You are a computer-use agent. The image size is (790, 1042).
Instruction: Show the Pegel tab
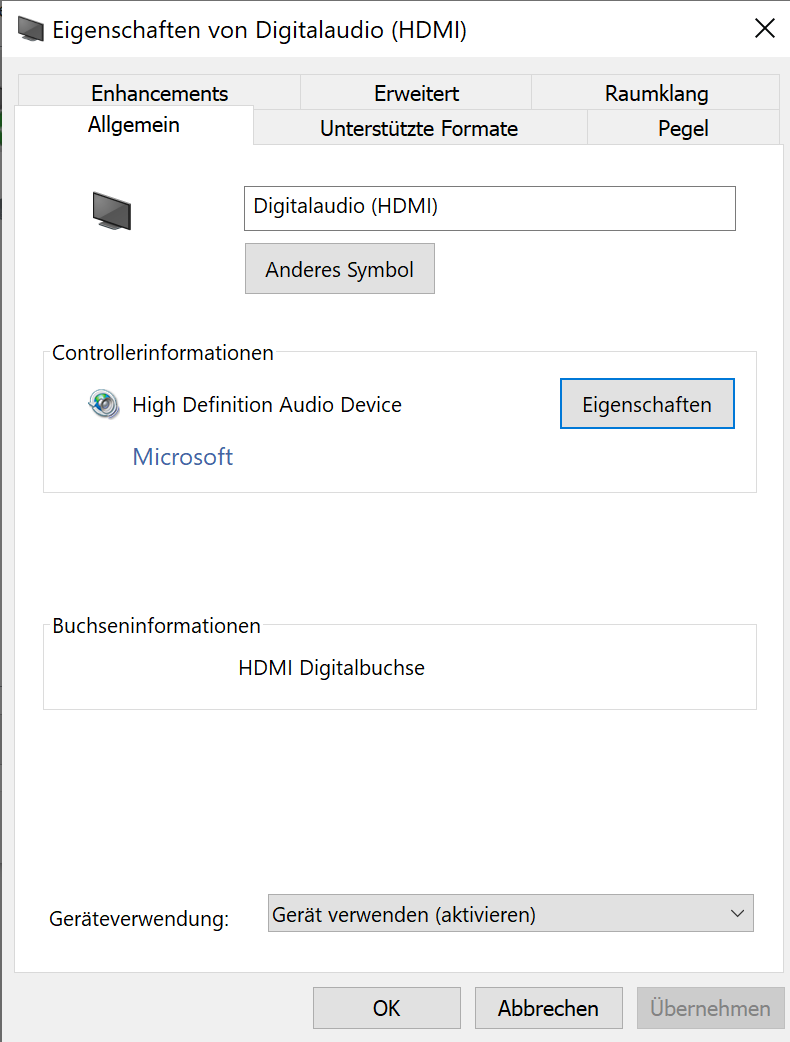coord(683,128)
